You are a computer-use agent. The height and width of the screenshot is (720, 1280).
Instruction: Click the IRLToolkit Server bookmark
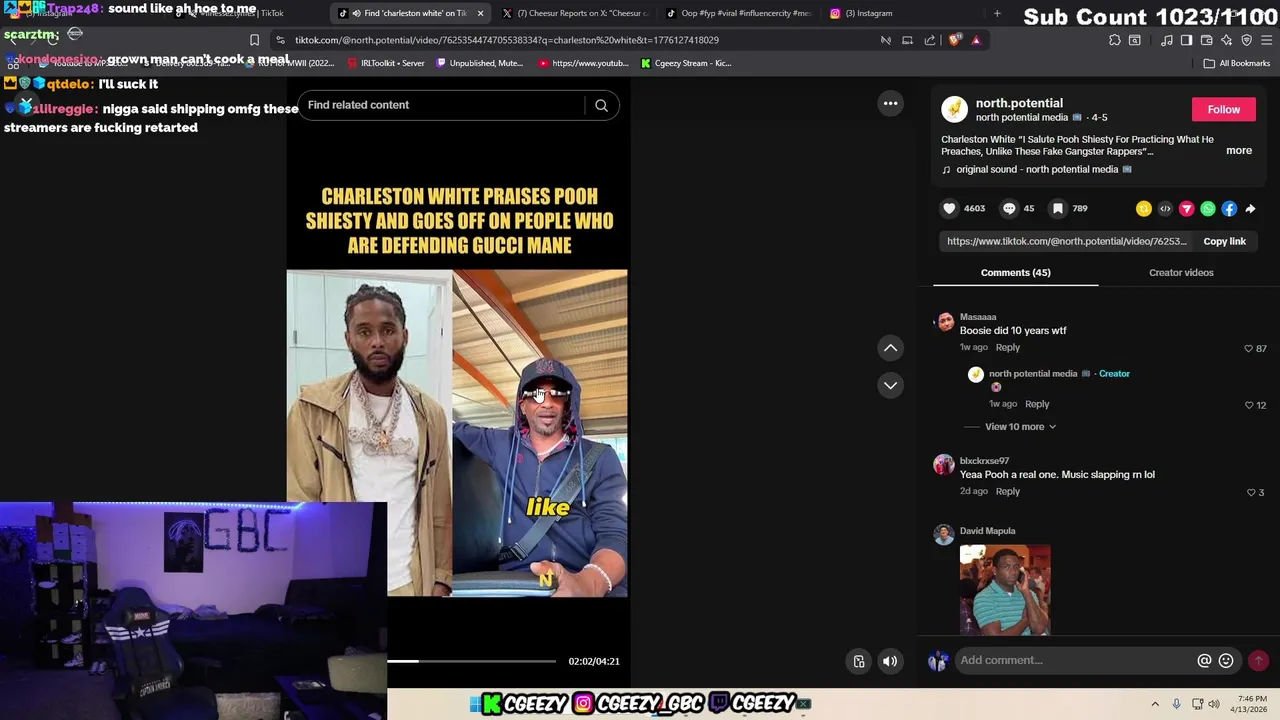pos(385,63)
